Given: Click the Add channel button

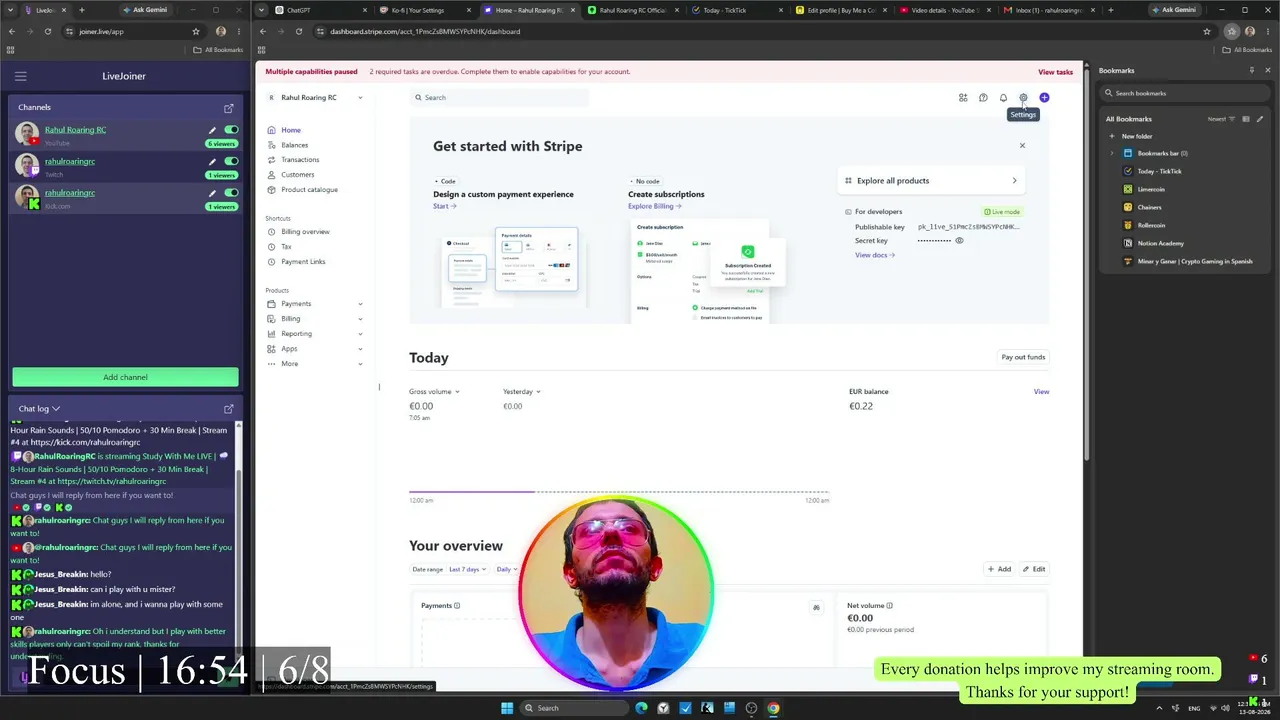Looking at the screenshot, I should (125, 377).
